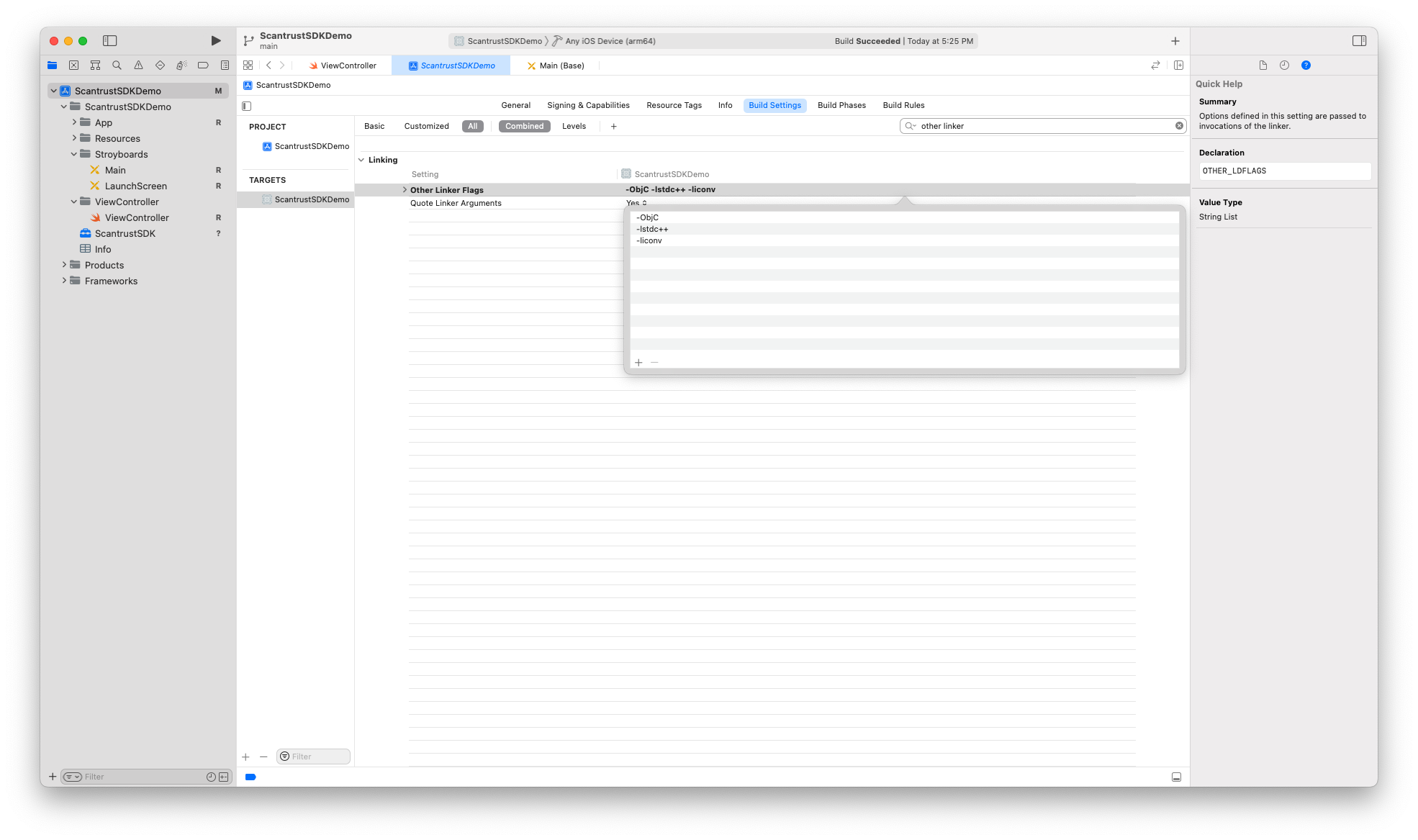Open the Symbol navigator icon
Screen dimensions: 1418x840
[95, 66]
